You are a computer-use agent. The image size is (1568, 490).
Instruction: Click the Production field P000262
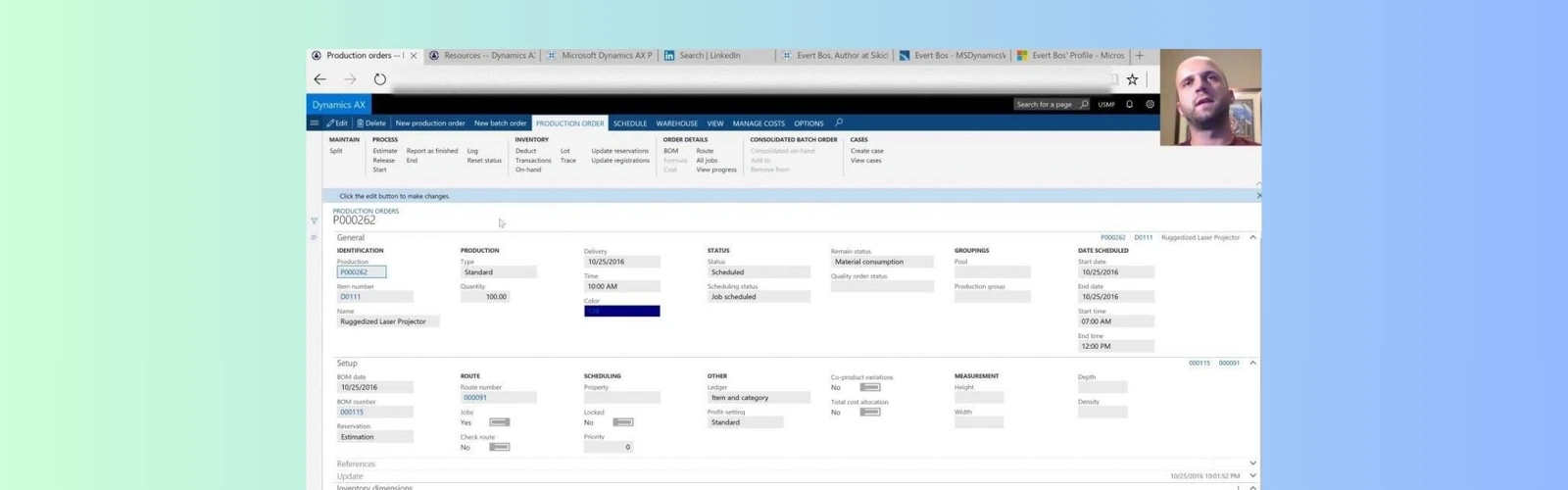pos(361,272)
